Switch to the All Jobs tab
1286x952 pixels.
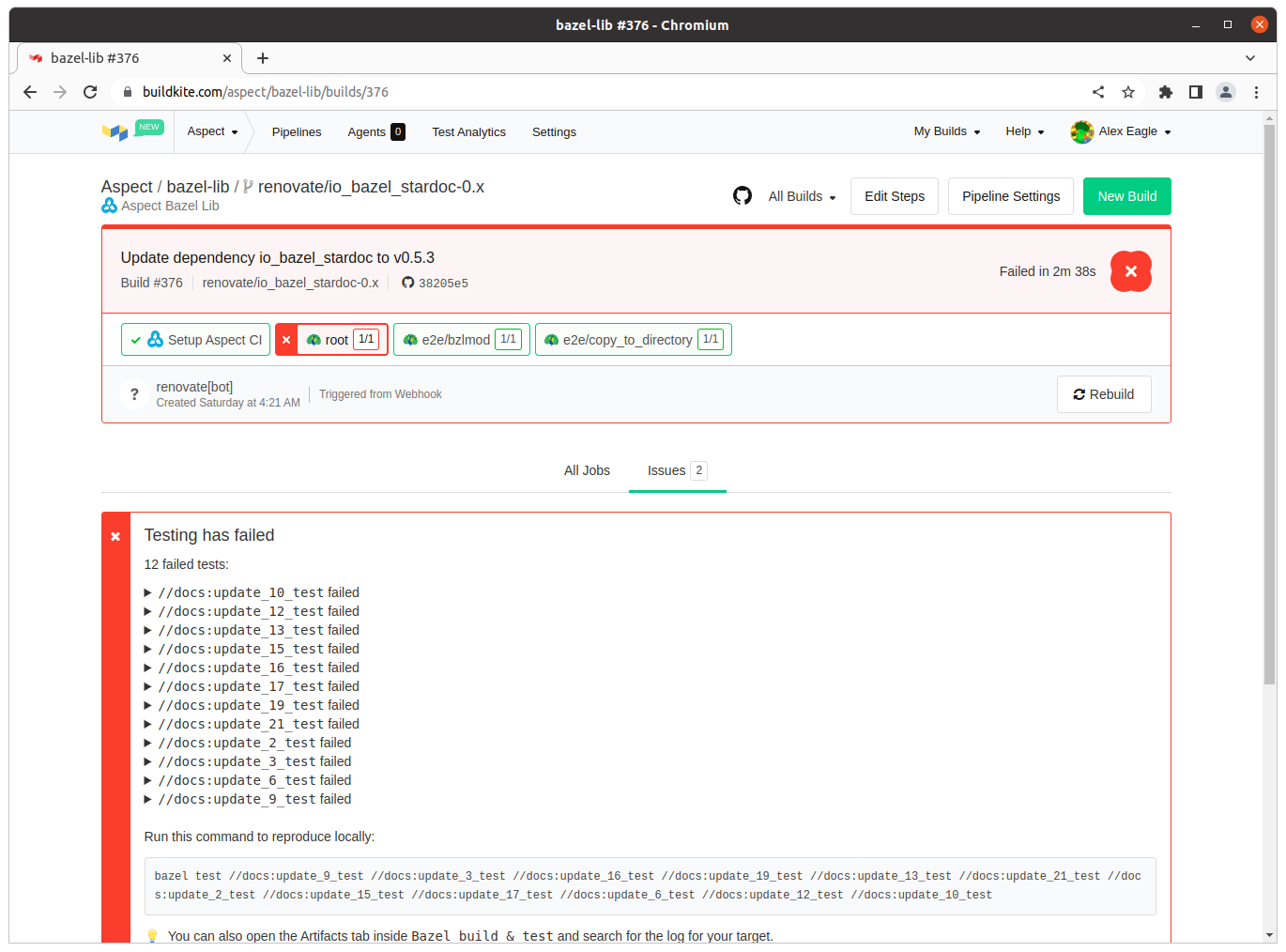click(x=587, y=470)
